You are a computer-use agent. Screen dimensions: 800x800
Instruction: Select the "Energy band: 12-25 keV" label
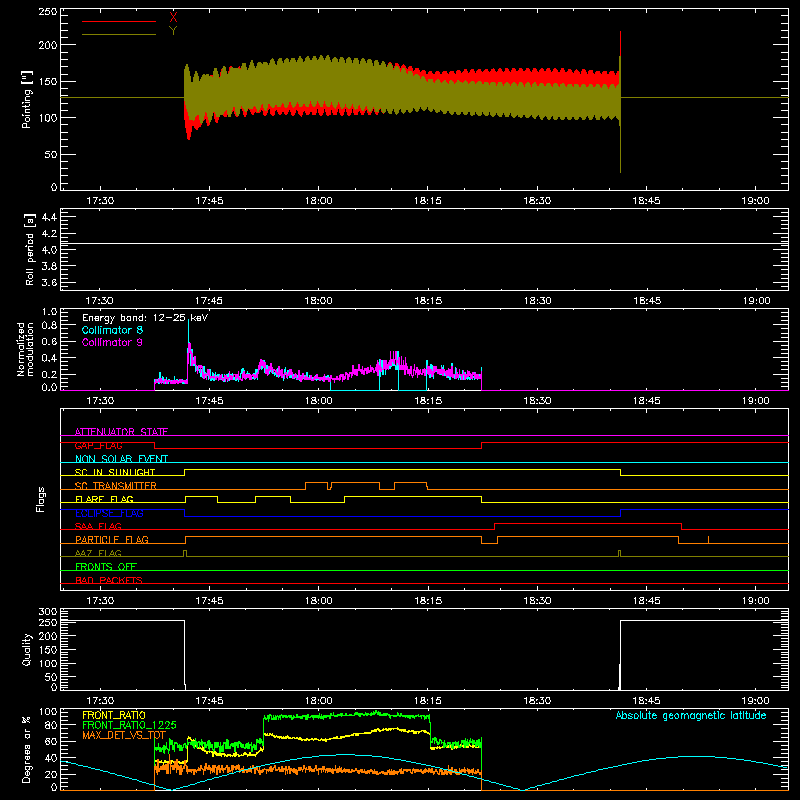[145, 318]
